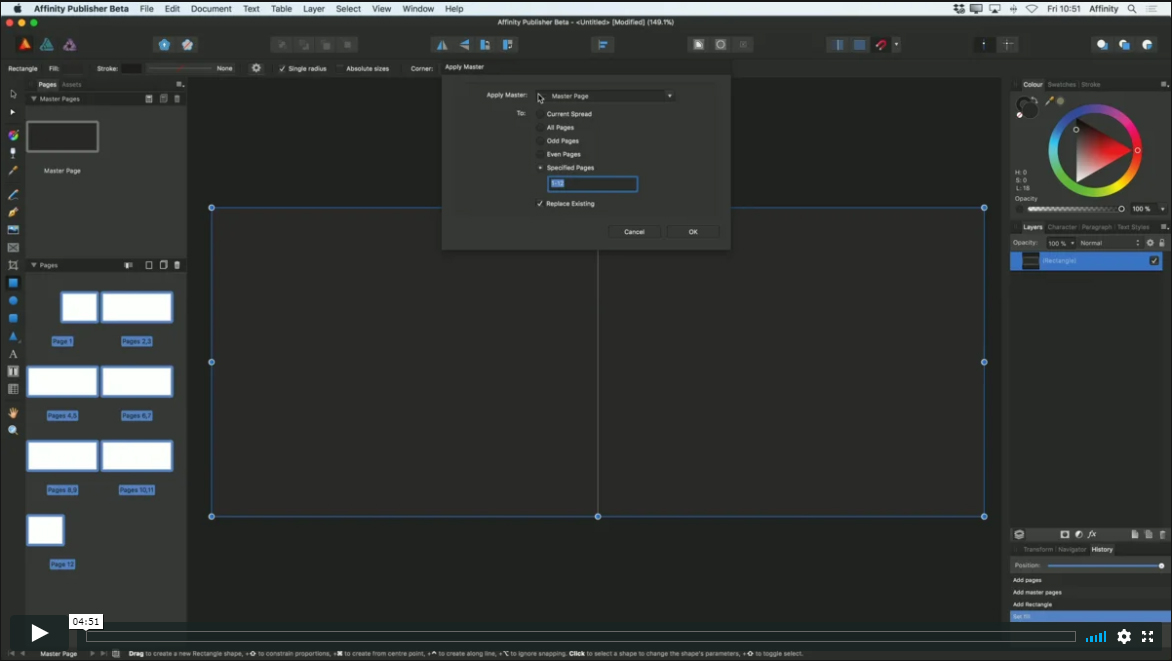Select the Table tool
Viewport: 1172px width, 661px height.
tap(13, 390)
